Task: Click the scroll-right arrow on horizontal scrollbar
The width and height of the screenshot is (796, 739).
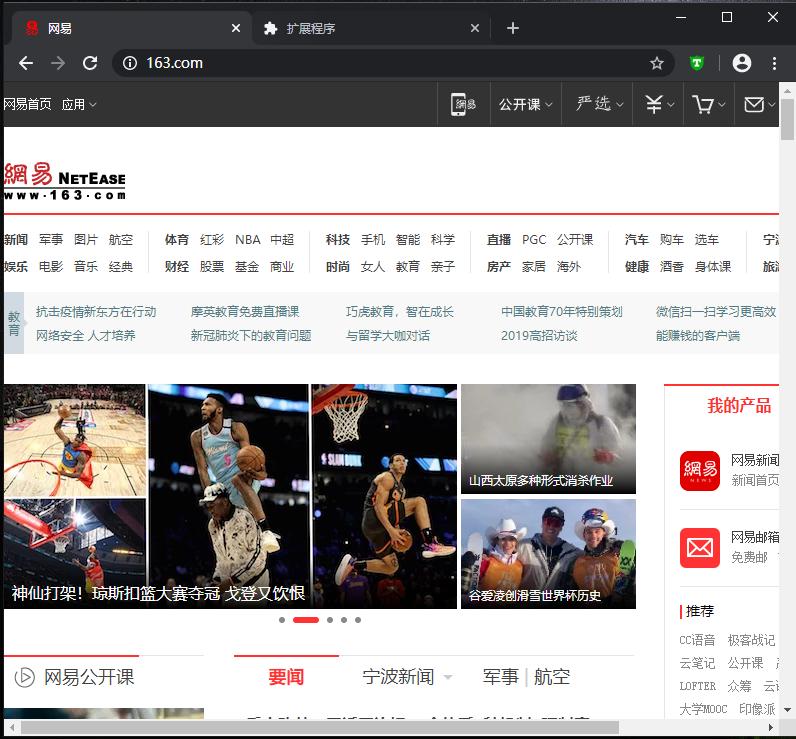Action: pyautogui.click(x=771, y=727)
